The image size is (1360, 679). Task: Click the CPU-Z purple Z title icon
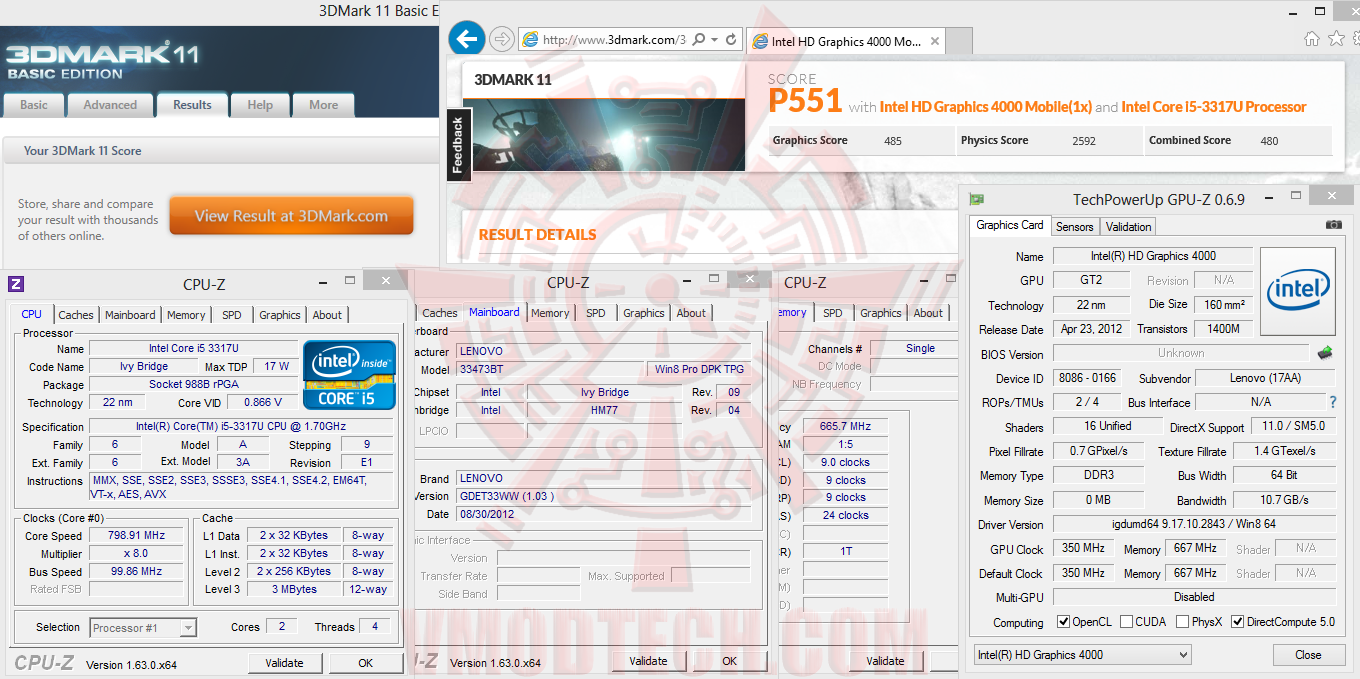[x=15, y=284]
